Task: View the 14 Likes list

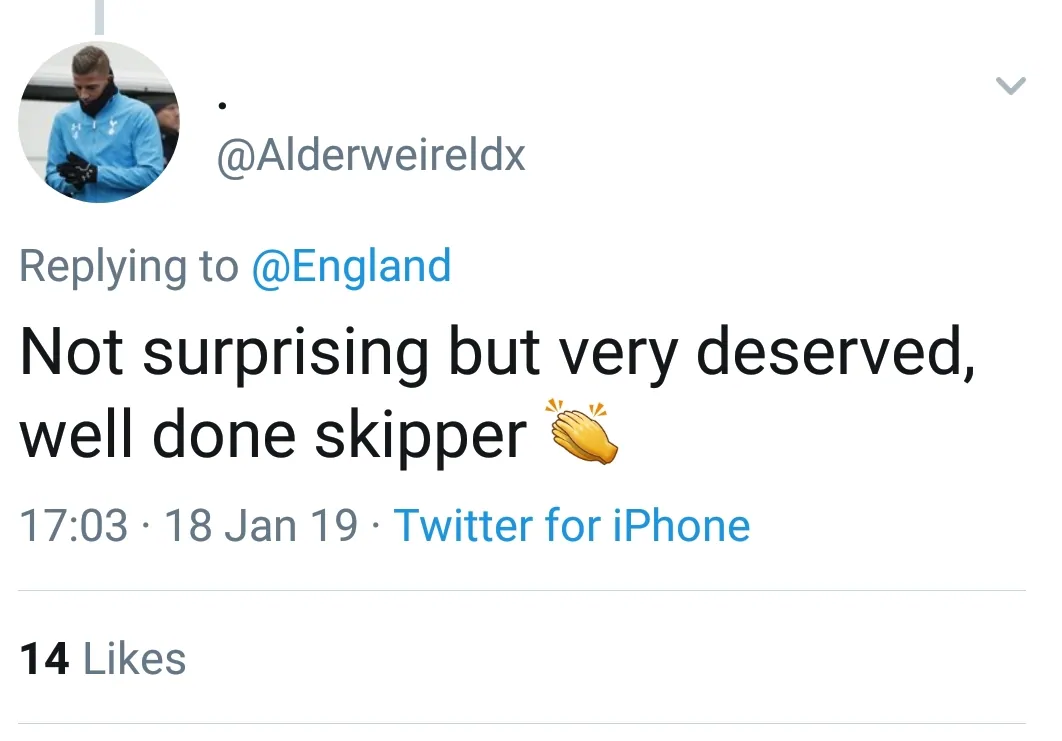Action: [x=103, y=659]
